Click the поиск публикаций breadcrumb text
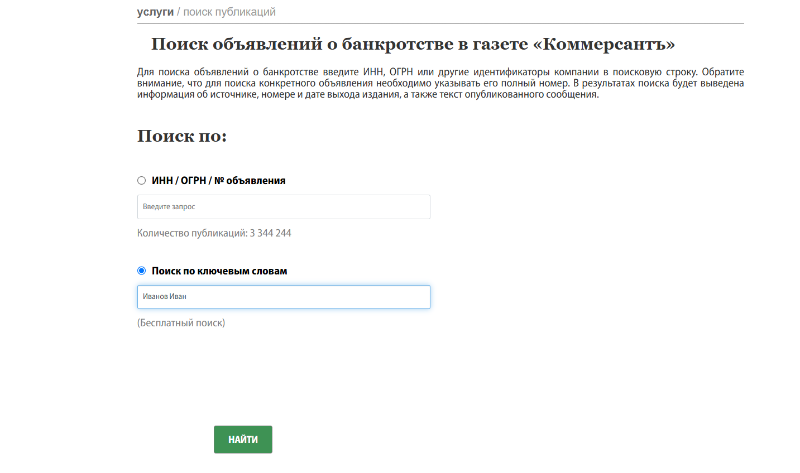 point(229,12)
